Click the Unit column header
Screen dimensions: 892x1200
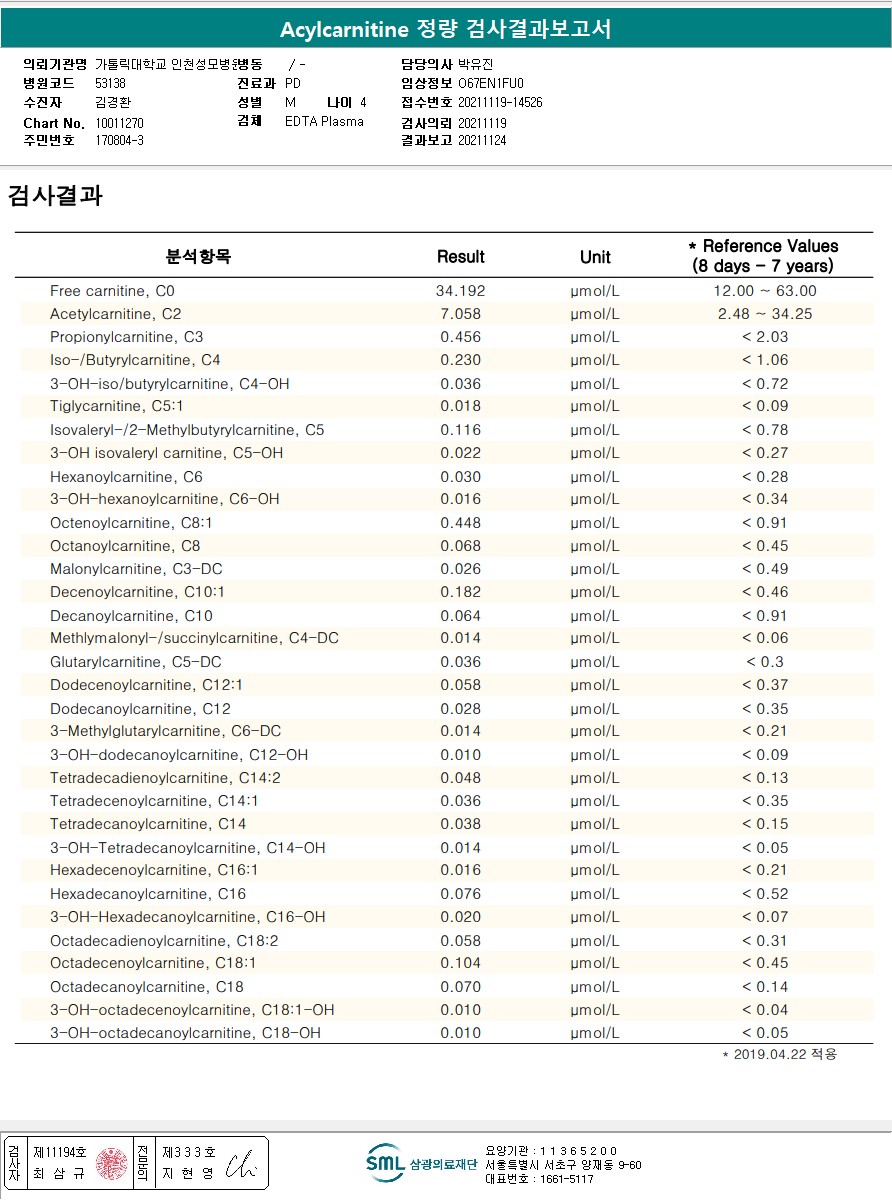(595, 257)
